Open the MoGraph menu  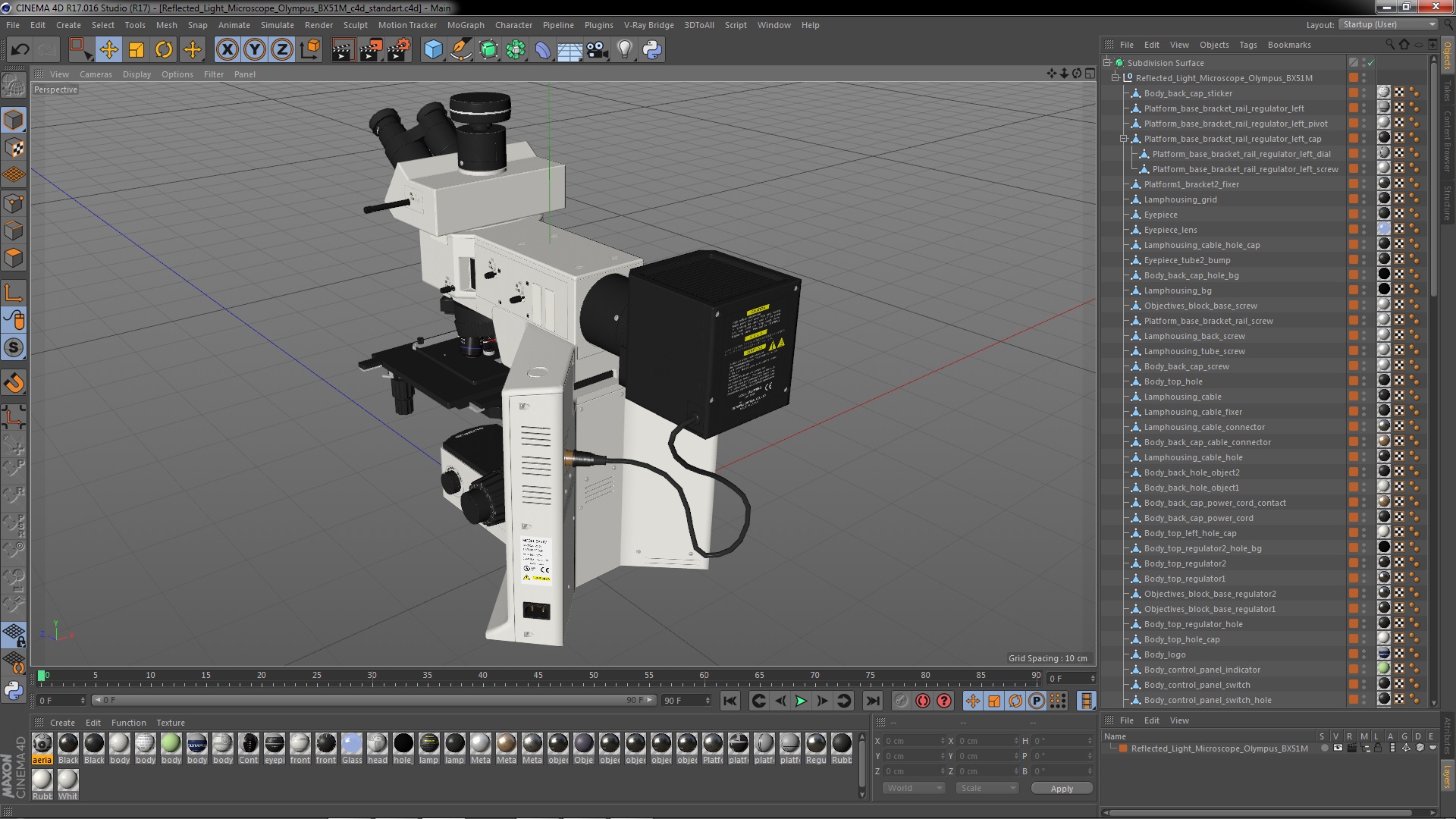[465, 25]
